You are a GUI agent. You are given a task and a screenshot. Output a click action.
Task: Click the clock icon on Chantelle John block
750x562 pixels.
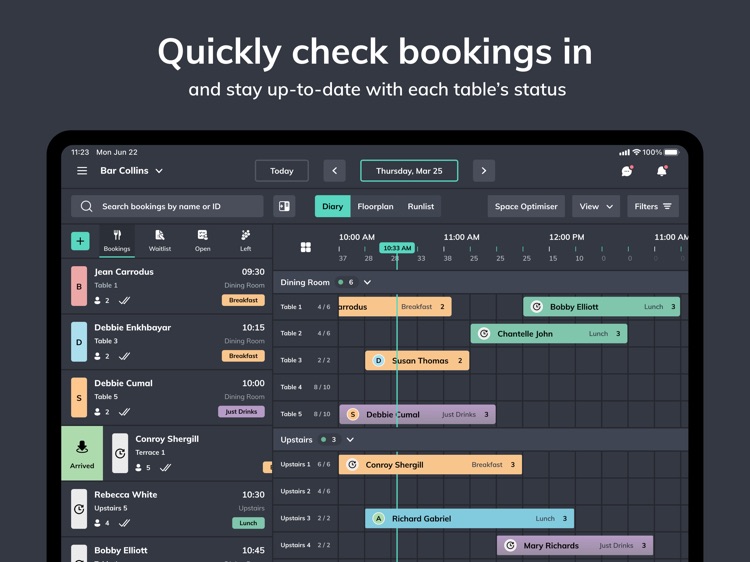484,333
